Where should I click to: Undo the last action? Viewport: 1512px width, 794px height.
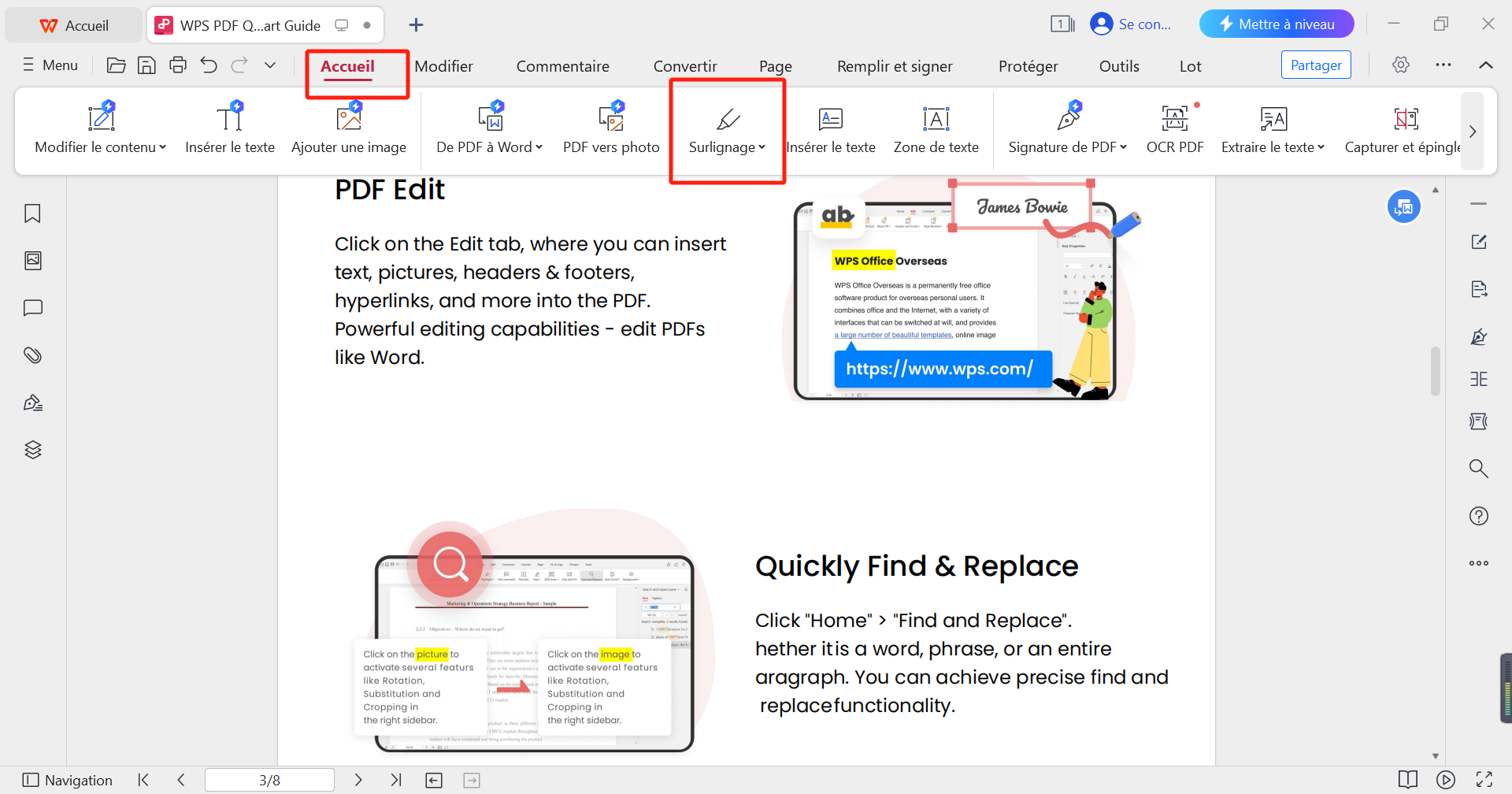click(209, 65)
